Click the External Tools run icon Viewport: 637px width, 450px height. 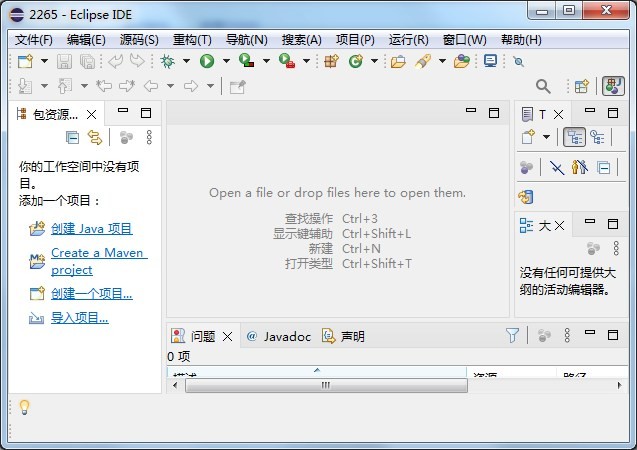point(287,61)
